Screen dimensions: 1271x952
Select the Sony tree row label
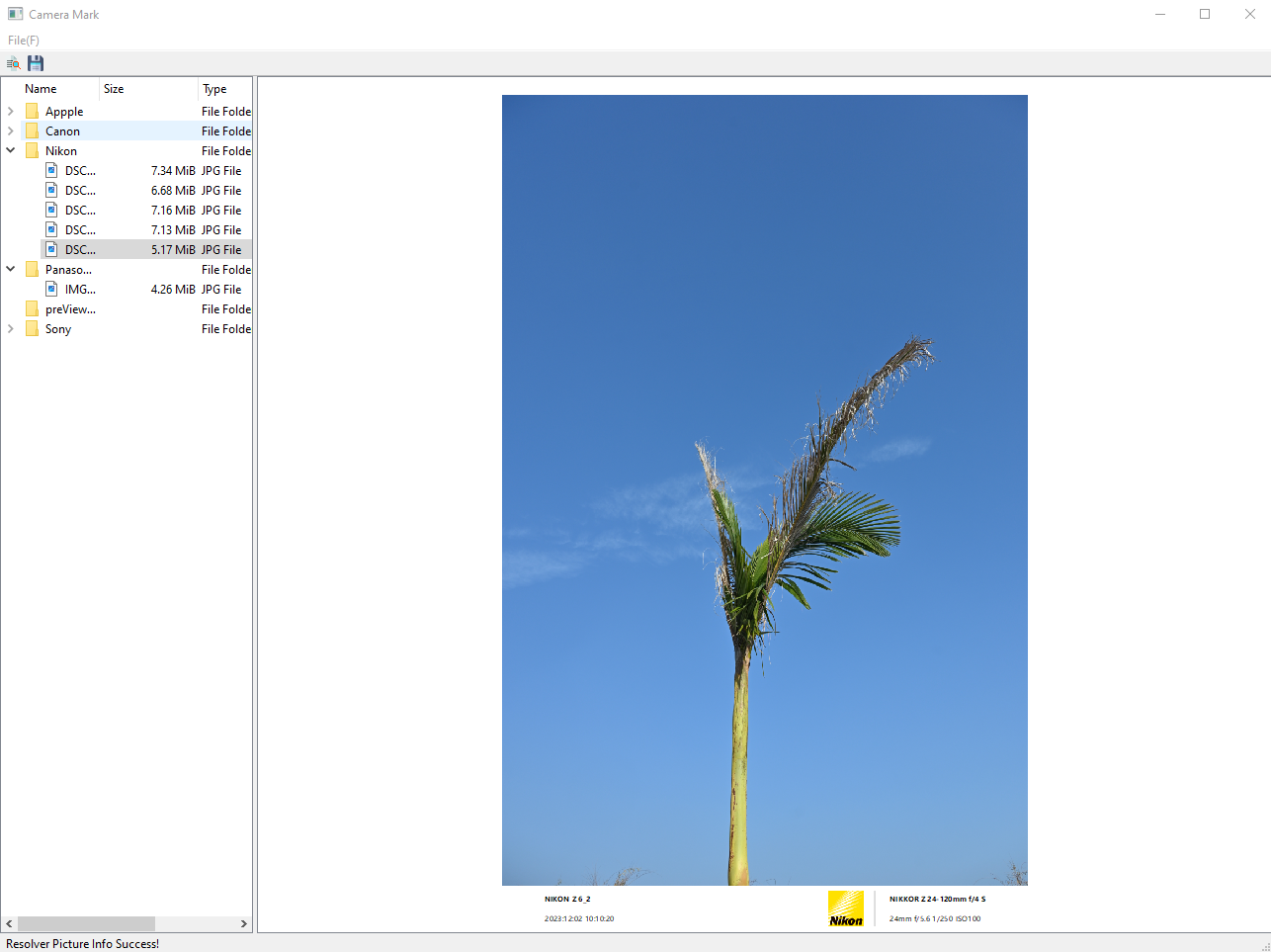click(58, 329)
